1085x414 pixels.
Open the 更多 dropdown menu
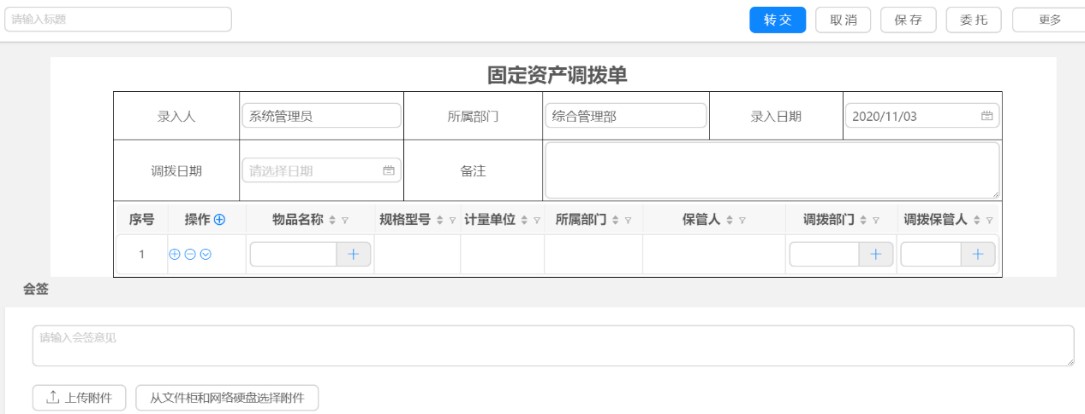pos(1048,20)
